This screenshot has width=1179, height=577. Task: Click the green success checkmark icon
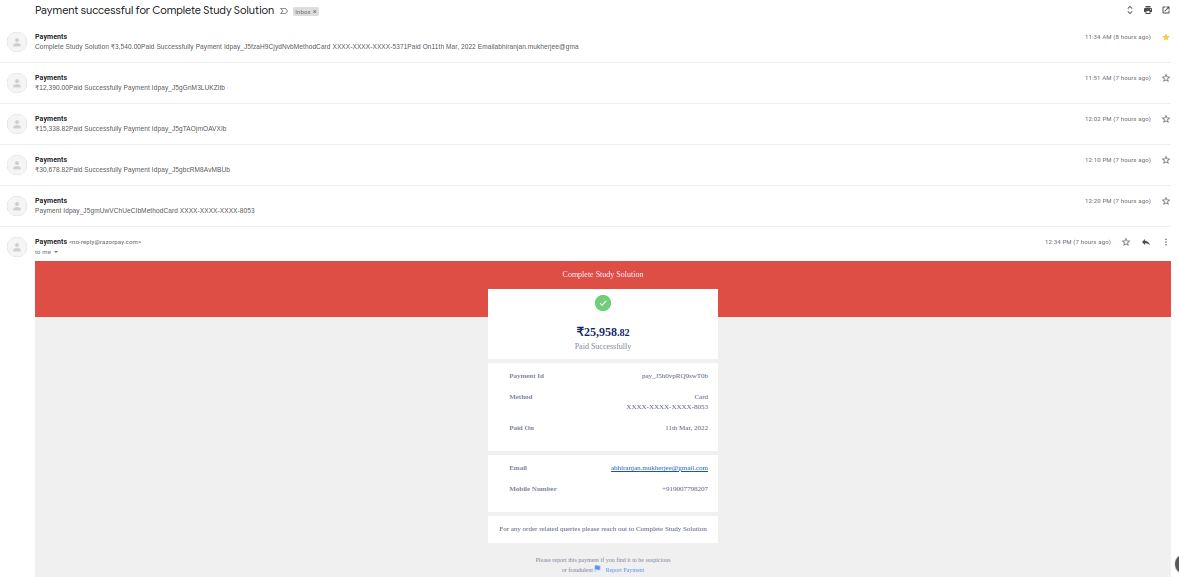point(603,302)
